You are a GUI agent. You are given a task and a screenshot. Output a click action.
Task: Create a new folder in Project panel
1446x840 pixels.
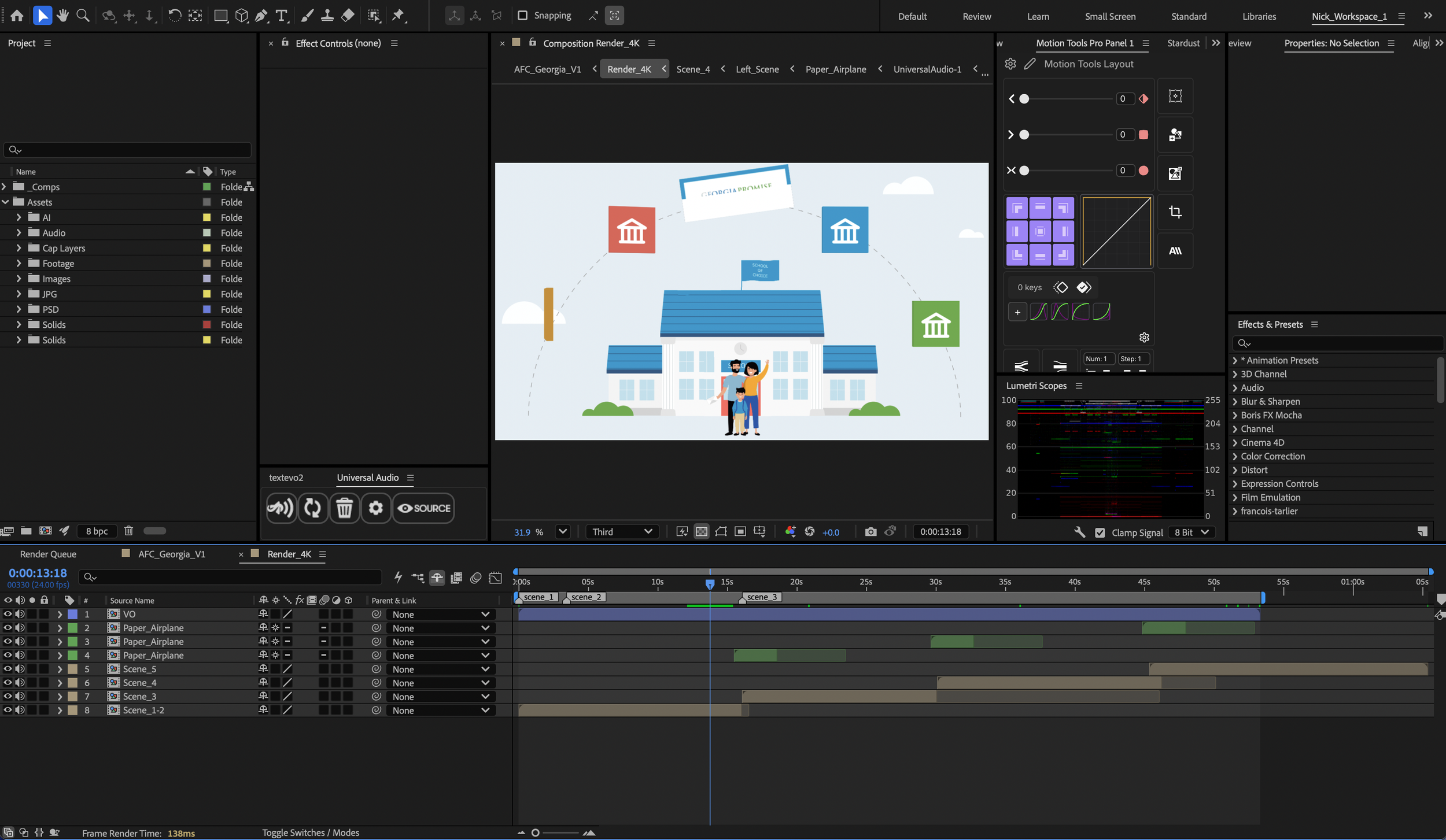pyautogui.click(x=26, y=530)
